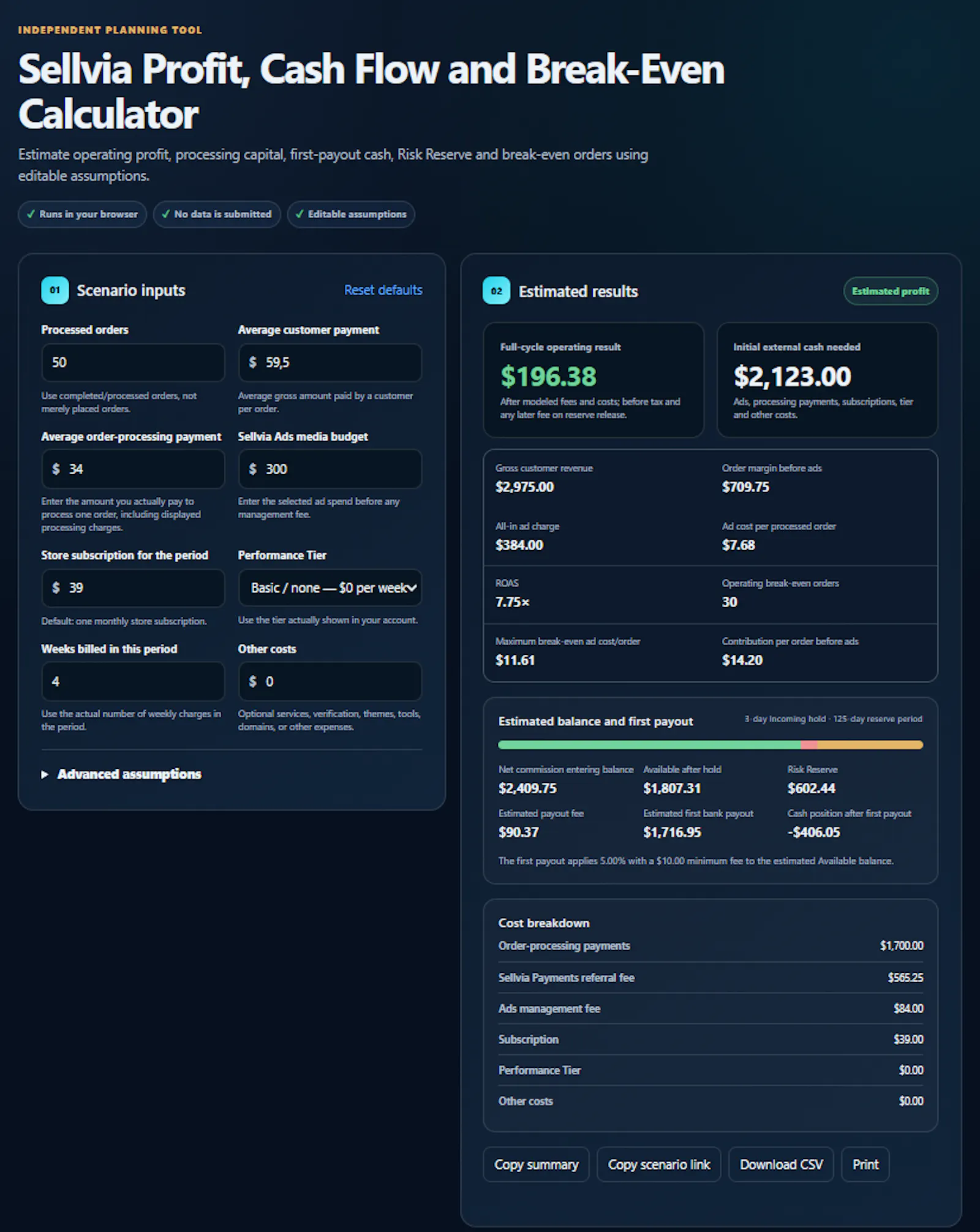Click the 3-day incoming hold reserve period note
The height and width of the screenshot is (1232, 980).
tap(833, 719)
